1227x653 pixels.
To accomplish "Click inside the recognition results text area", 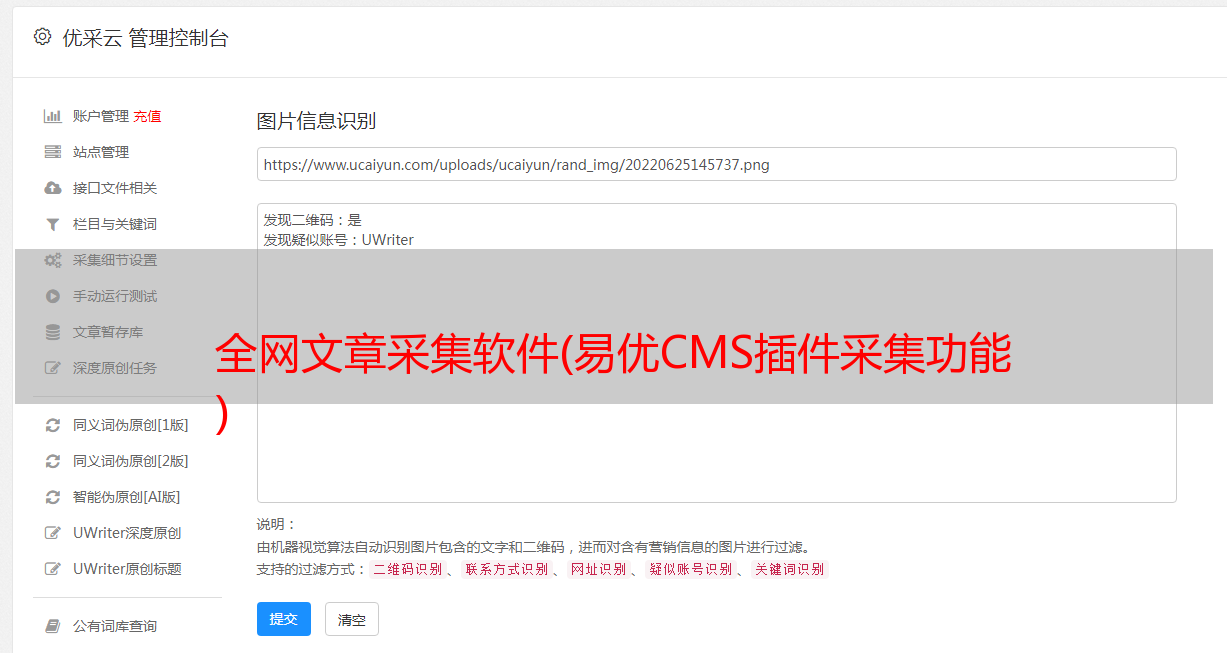I will click(x=716, y=353).
